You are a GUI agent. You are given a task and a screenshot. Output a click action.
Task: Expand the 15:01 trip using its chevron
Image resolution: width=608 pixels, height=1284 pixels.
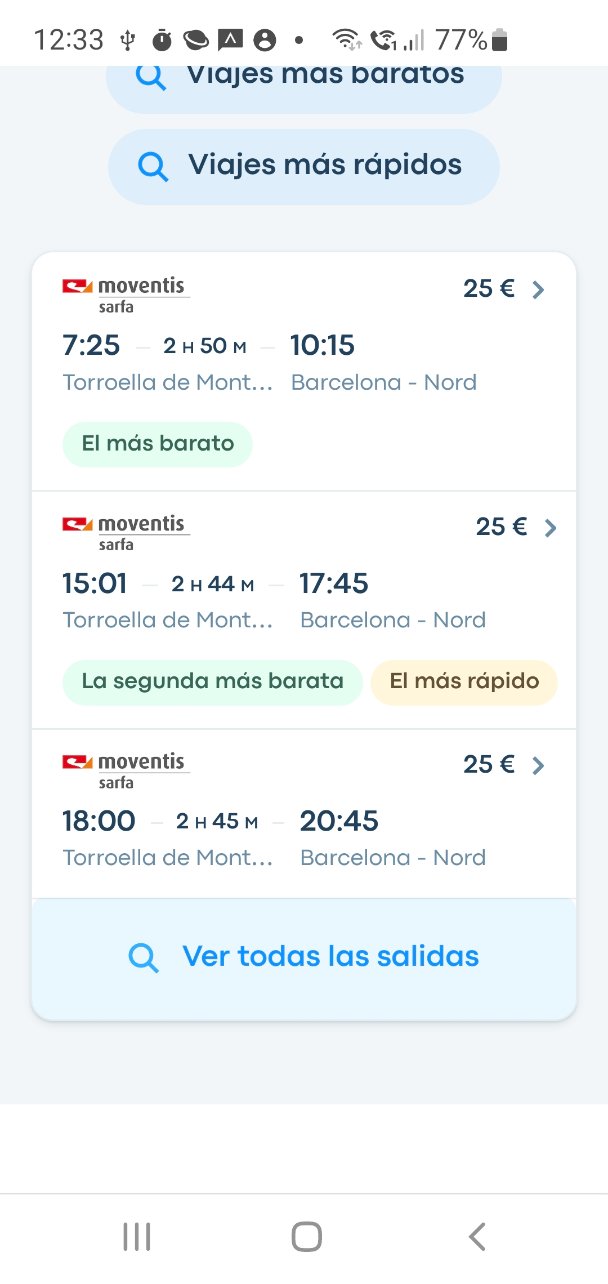click(x=550, y=528)
